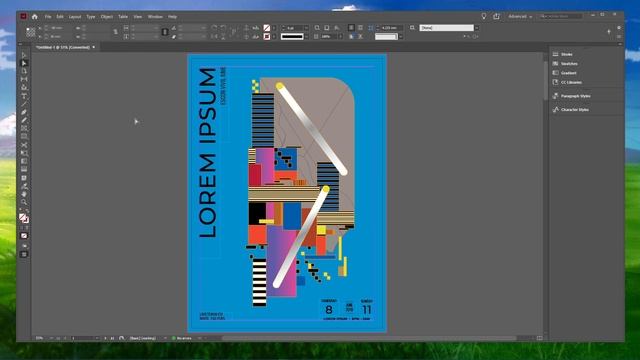This screenshot has height=360, width=640.
Task: Click the X position field in control panel
Action: [61, 28]
